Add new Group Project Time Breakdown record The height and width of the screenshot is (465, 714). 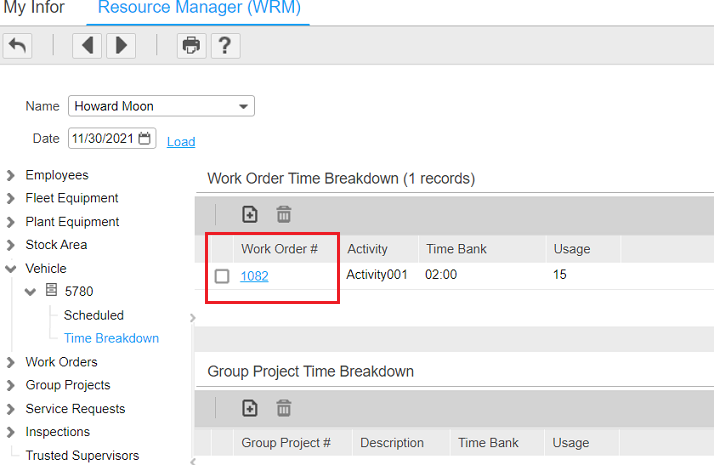pyautogui.click(x=250, y=407)
